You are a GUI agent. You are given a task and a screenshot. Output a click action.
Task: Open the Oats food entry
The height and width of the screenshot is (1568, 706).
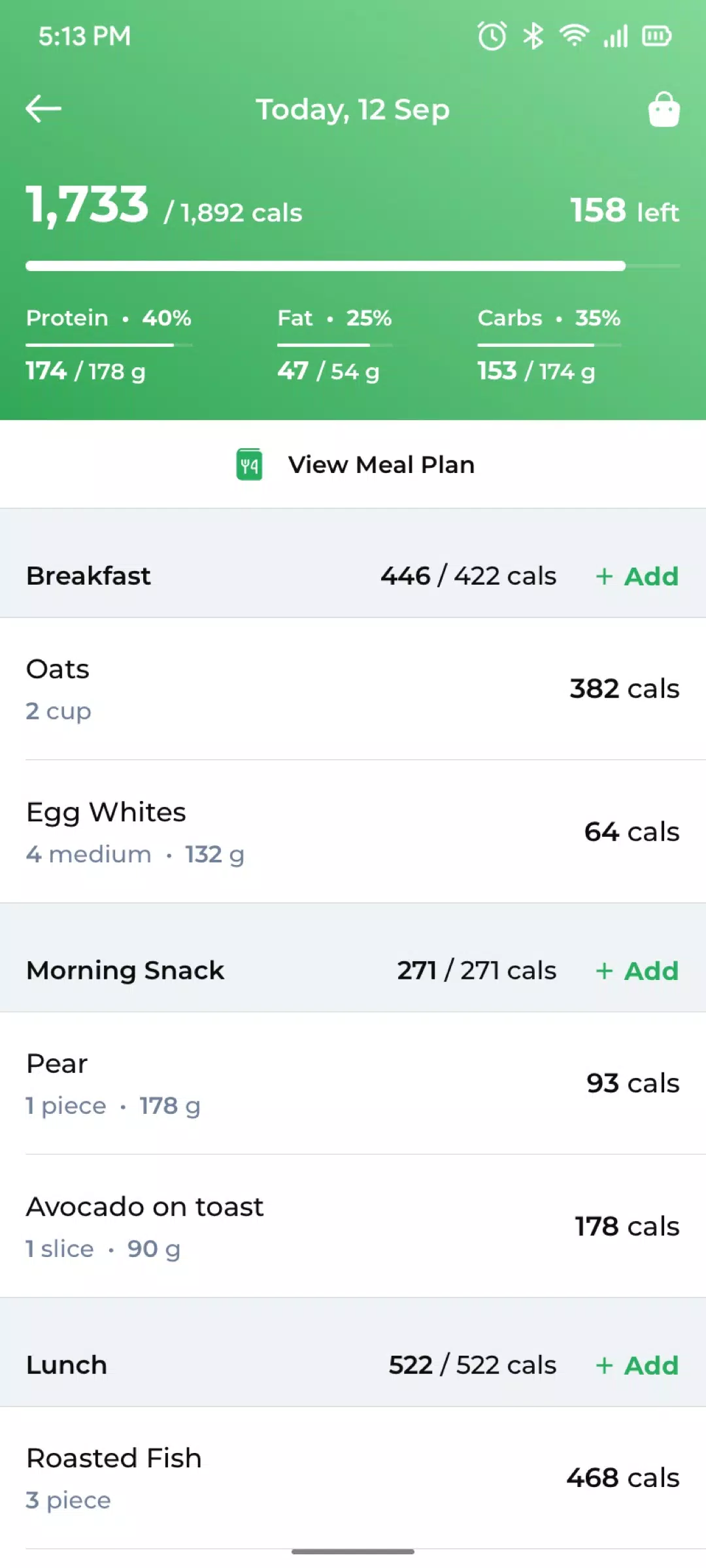353,689
